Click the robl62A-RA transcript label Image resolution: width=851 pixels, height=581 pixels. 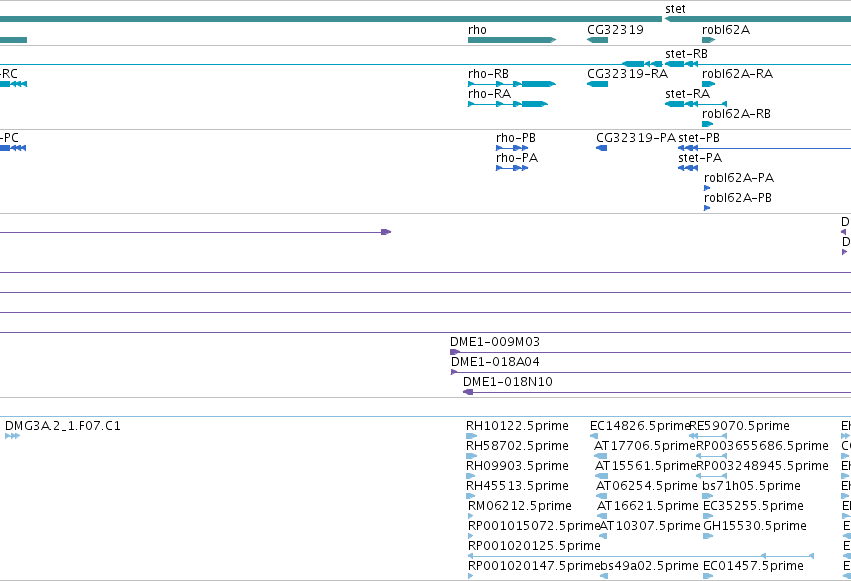coord(738,74)
